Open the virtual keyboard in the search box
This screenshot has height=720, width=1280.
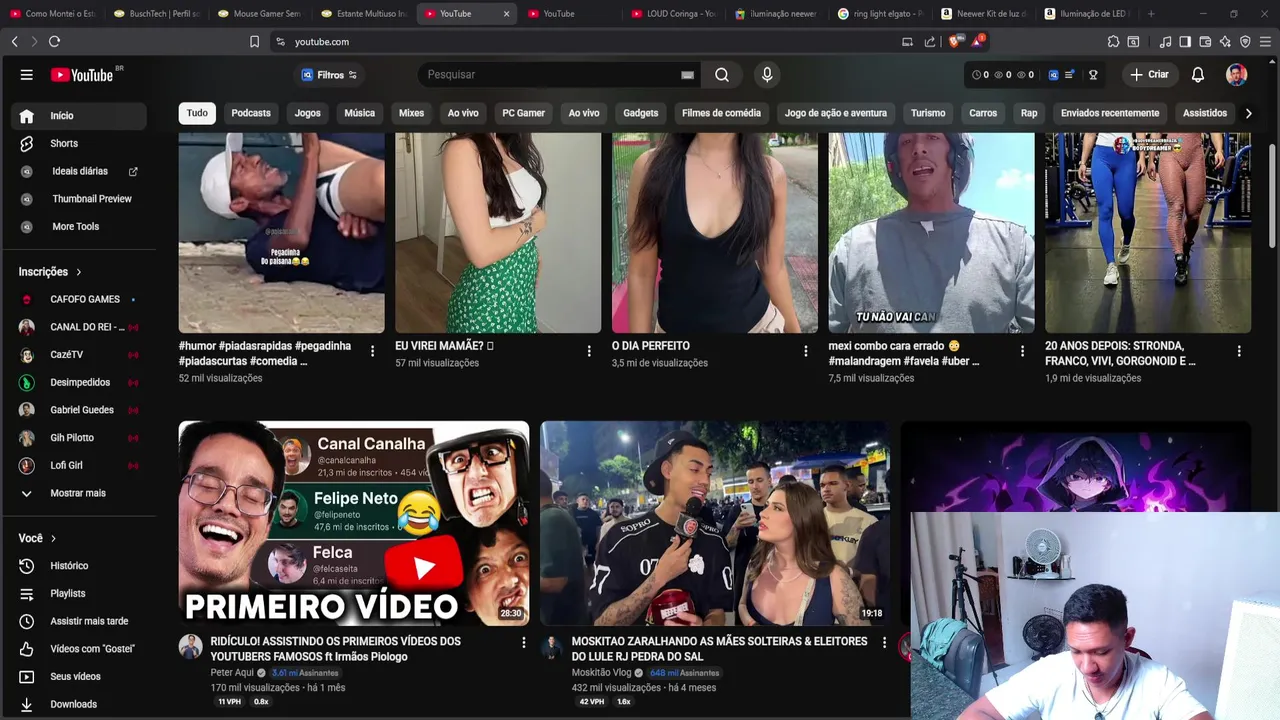(688, 75)
